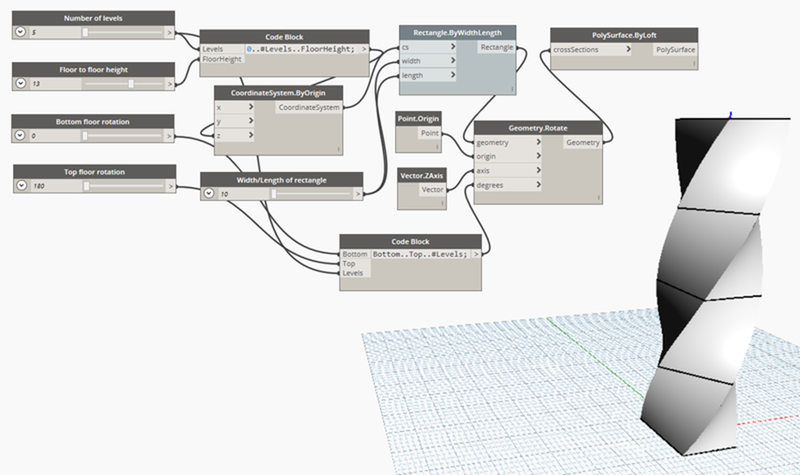Click the Vector output port
Screen dimensions: 800x475
[x=432, y=189]
